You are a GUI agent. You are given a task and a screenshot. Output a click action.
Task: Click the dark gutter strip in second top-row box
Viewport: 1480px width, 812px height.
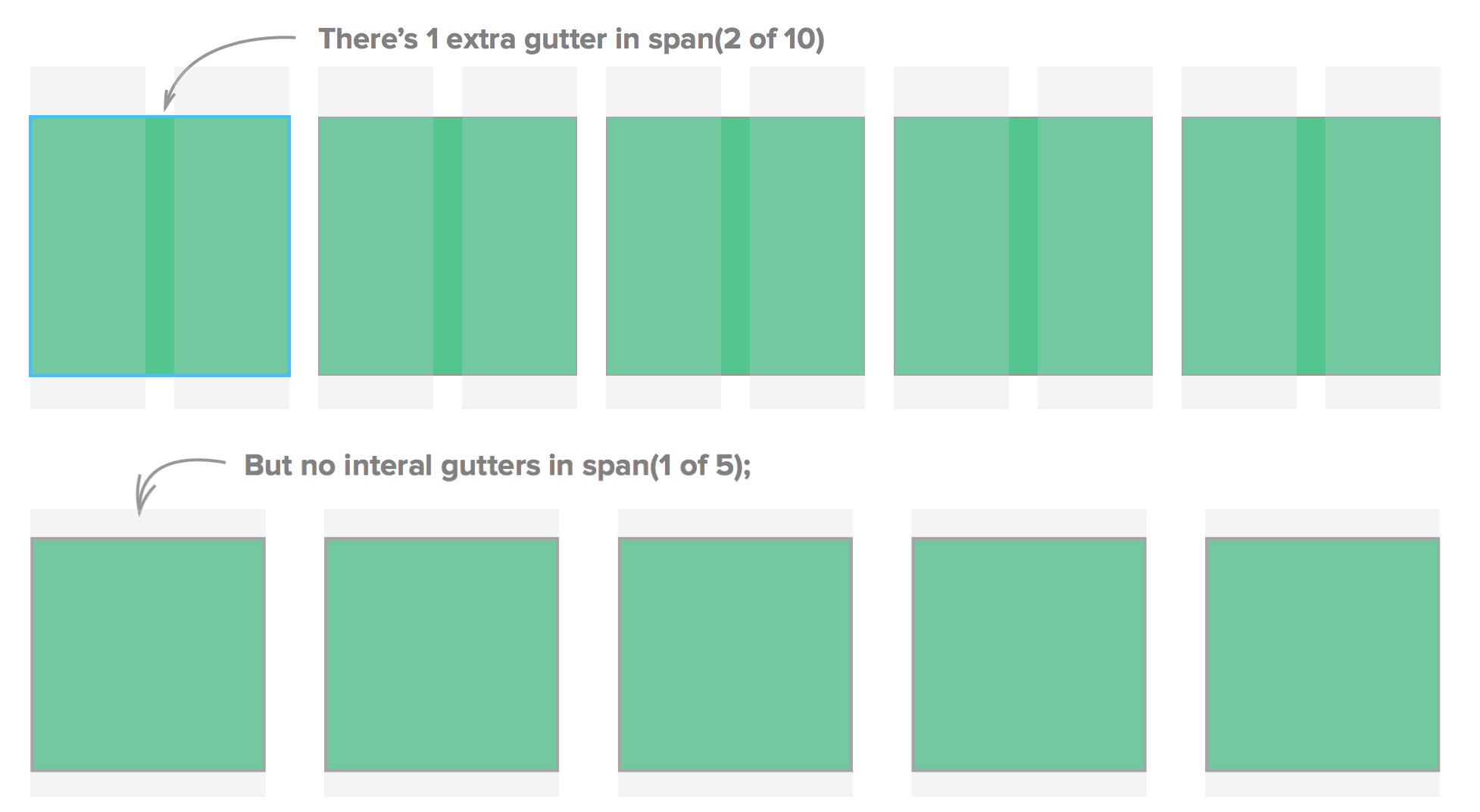pyautogui.click(x=448, y=246)
